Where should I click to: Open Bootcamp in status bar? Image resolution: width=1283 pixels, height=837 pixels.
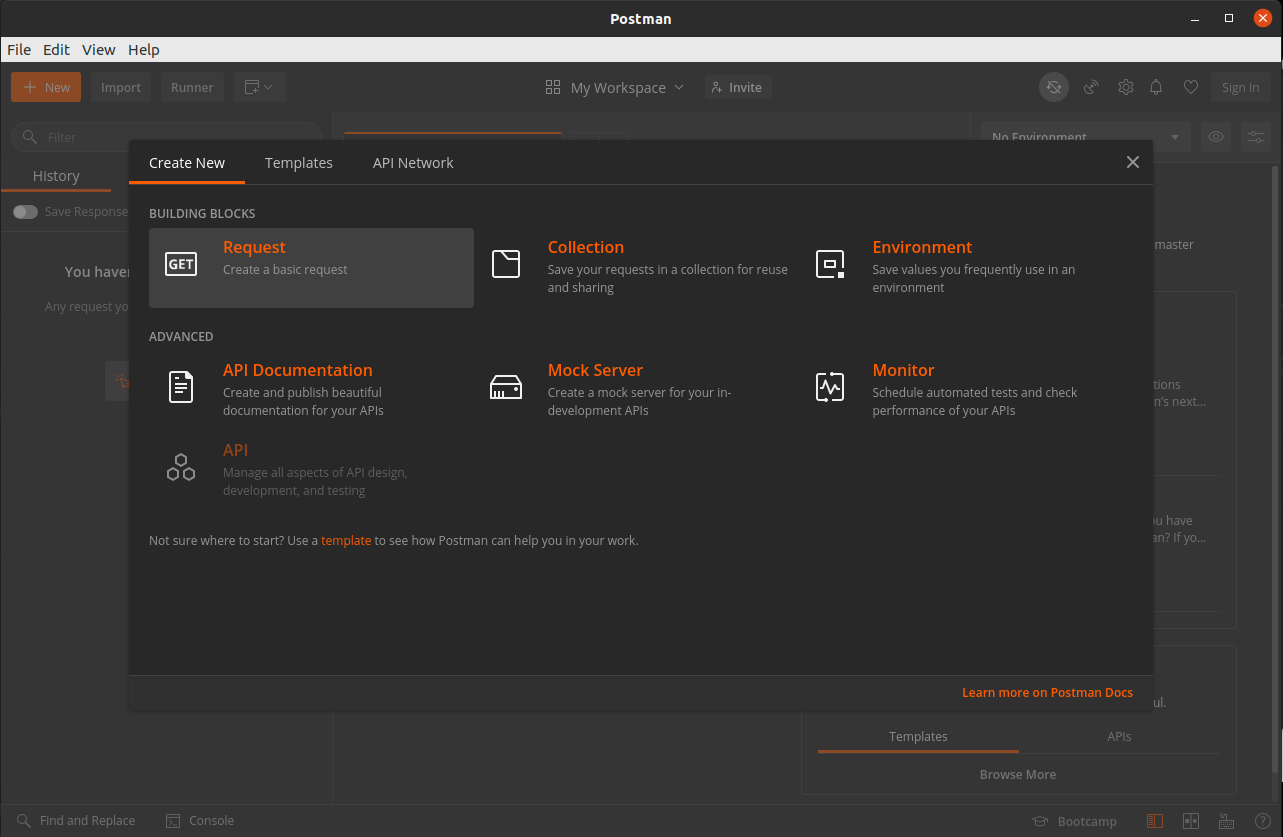(1075, 821)
